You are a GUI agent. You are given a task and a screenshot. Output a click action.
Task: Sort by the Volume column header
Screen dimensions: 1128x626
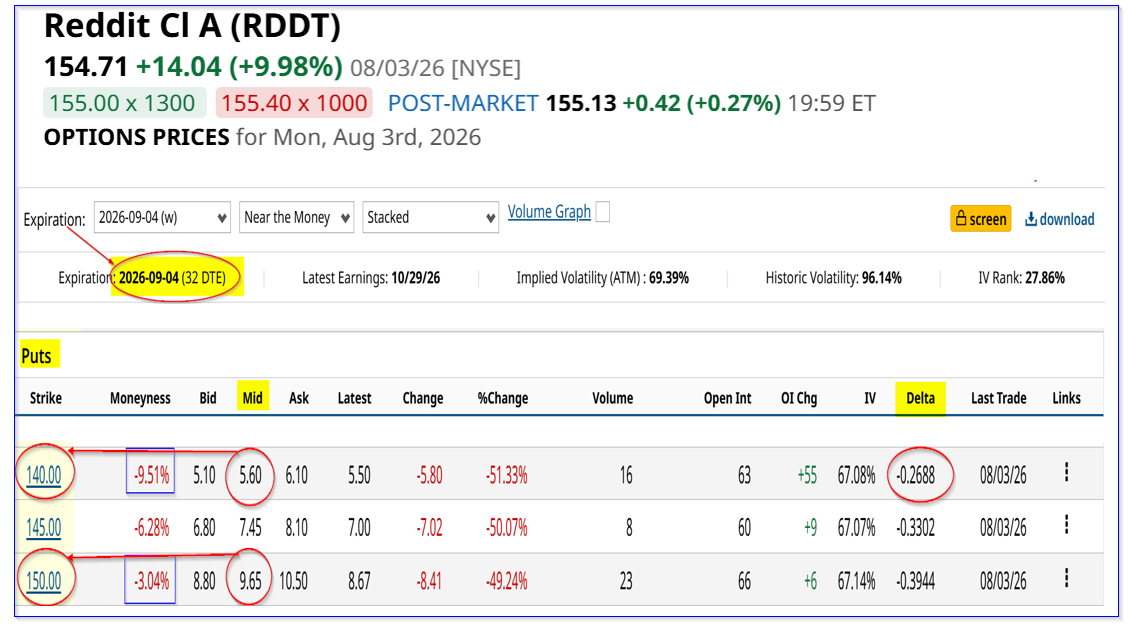coord(613,399)
